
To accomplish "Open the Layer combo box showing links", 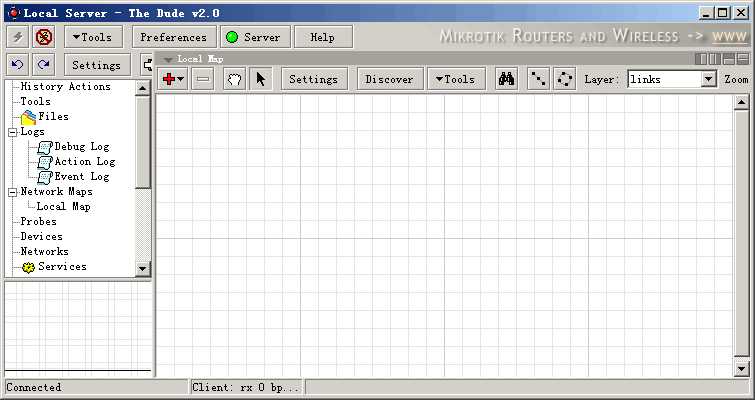I will click(672, 79).
